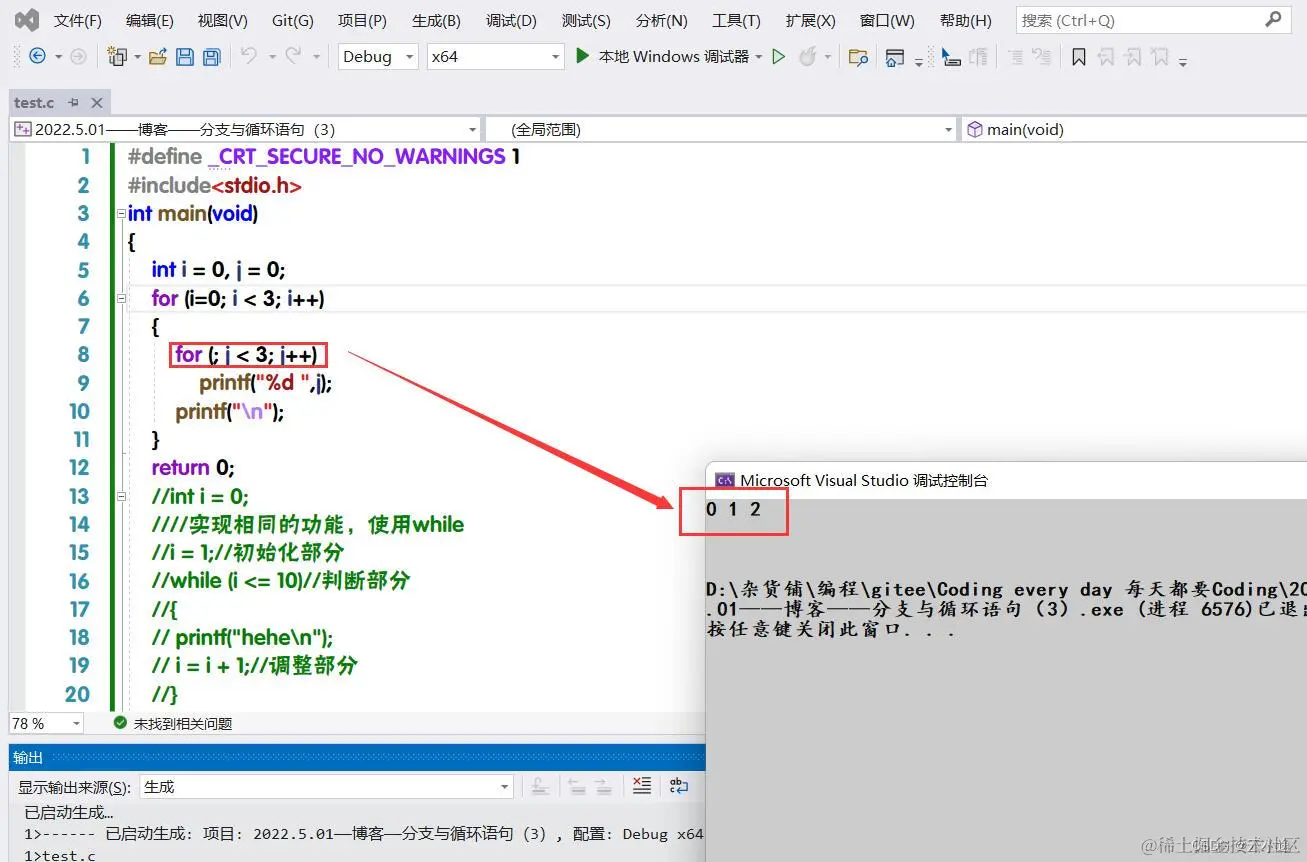
Task: Open the 项目(P) menu
Action: pos(362,20)
